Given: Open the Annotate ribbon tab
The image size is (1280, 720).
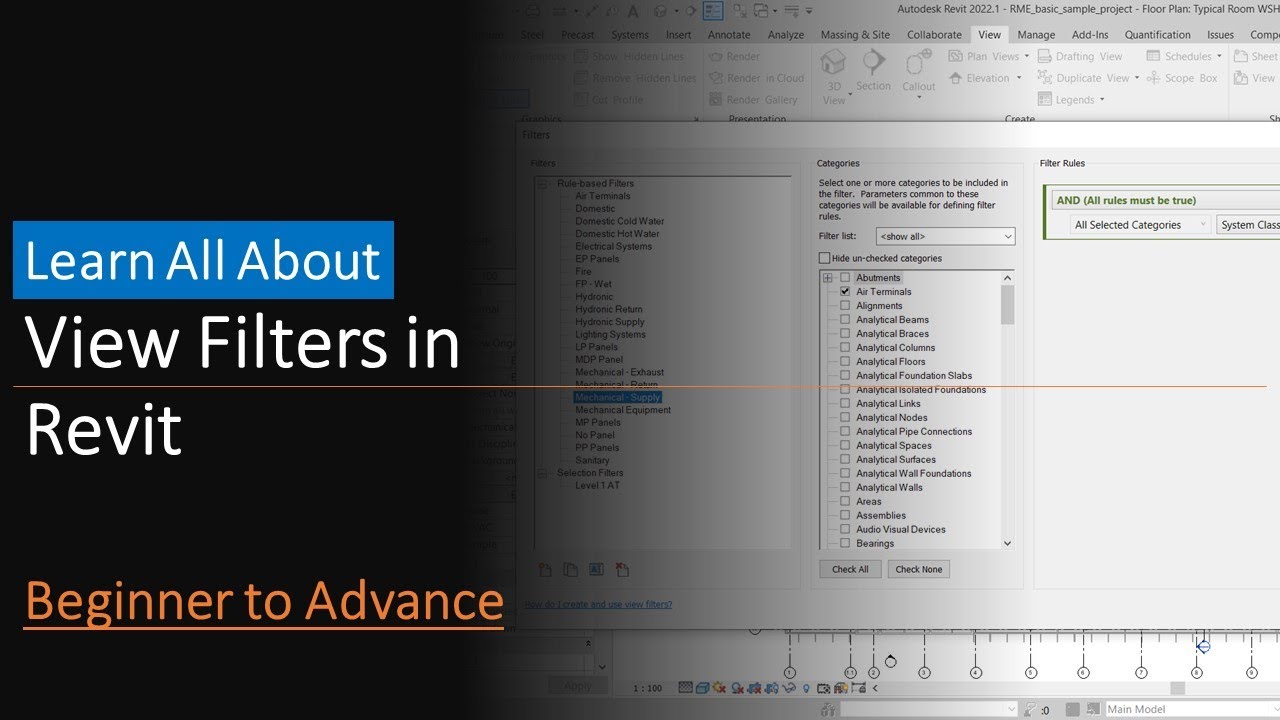Looking at the screenshot, I should point(729,35).
